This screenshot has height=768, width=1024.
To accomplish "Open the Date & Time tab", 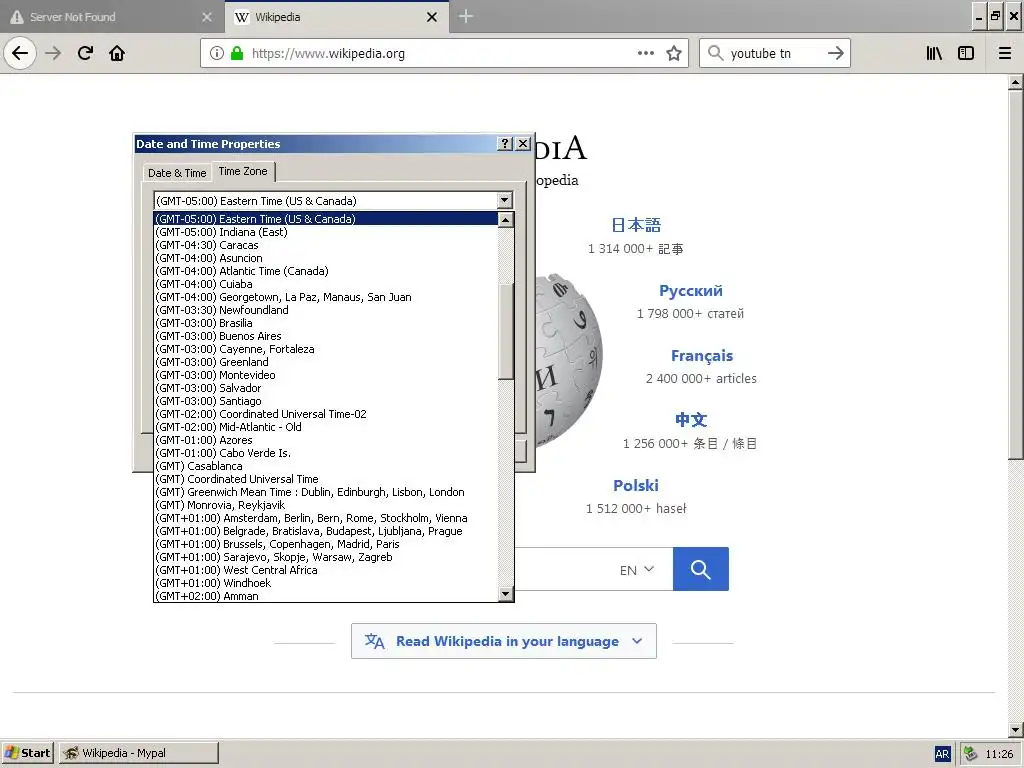I will [x=177, y=173].
